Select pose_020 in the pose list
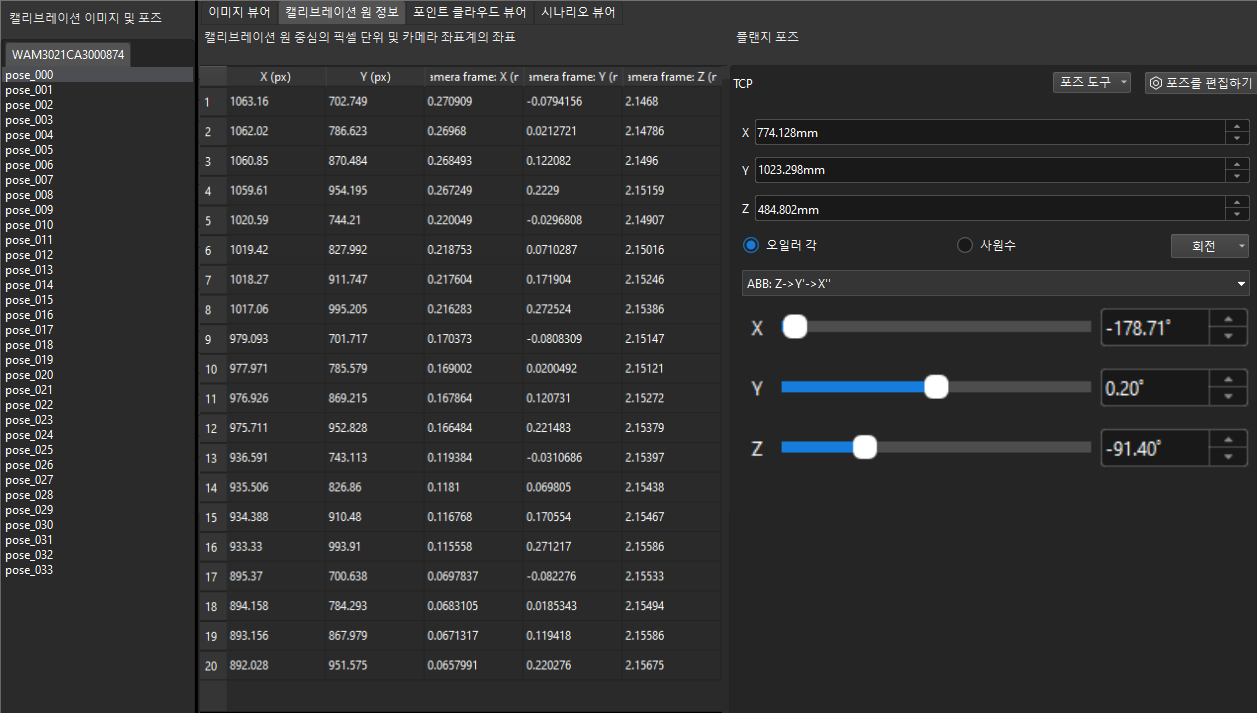This screenshot has height=713, width=1257. click(x=97, y=375)
